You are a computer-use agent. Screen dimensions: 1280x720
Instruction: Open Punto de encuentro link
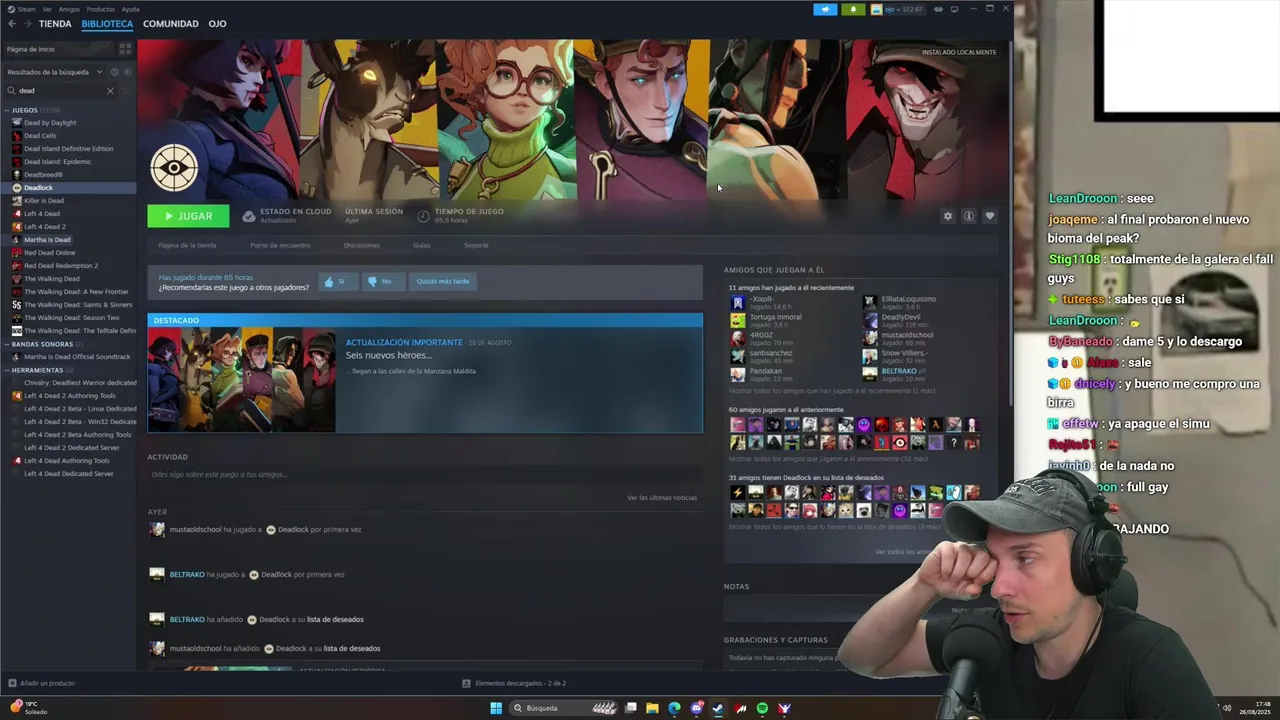280,245
